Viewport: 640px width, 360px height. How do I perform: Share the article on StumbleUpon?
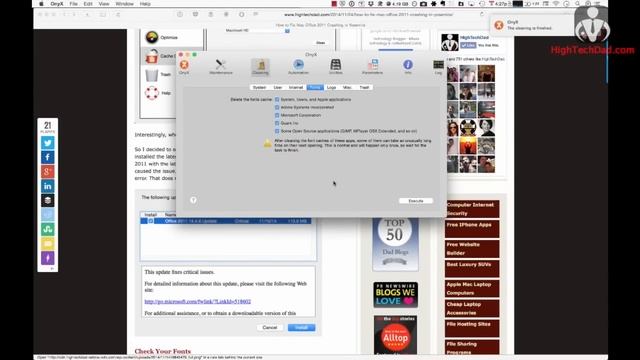(48, 229)
